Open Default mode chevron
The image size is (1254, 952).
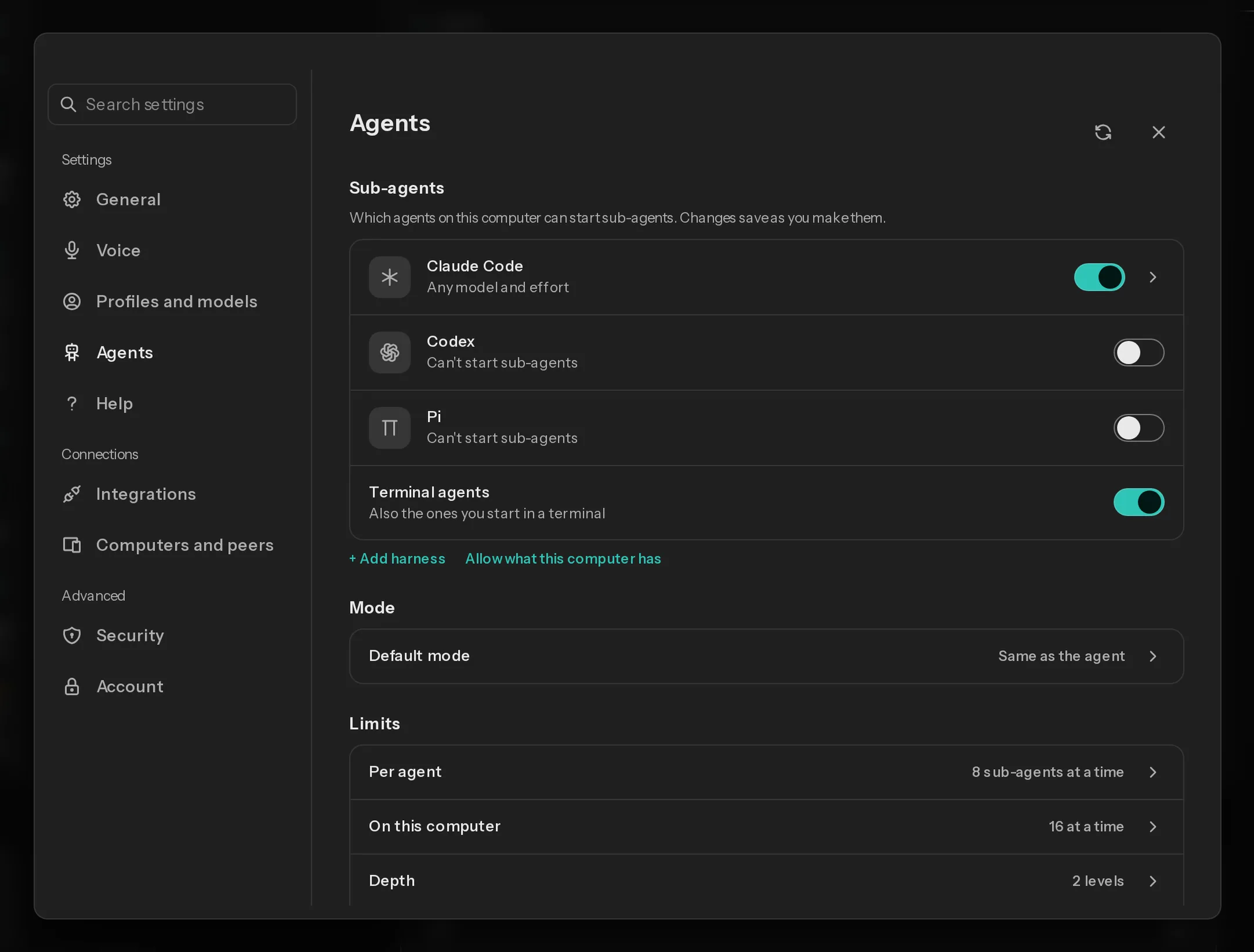(1153, 656)
